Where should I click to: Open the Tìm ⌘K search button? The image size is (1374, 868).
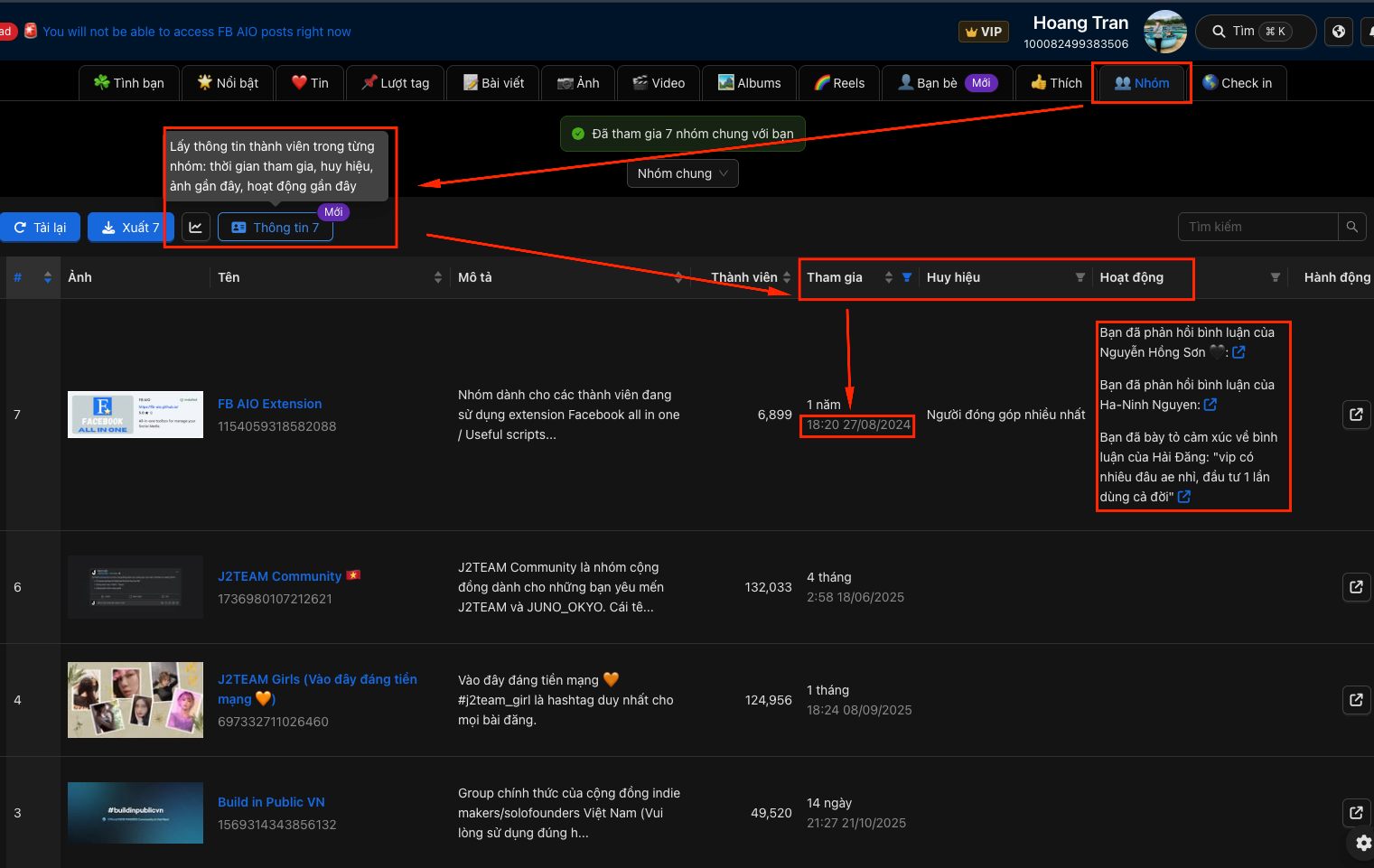click(x=1256, y=32)
